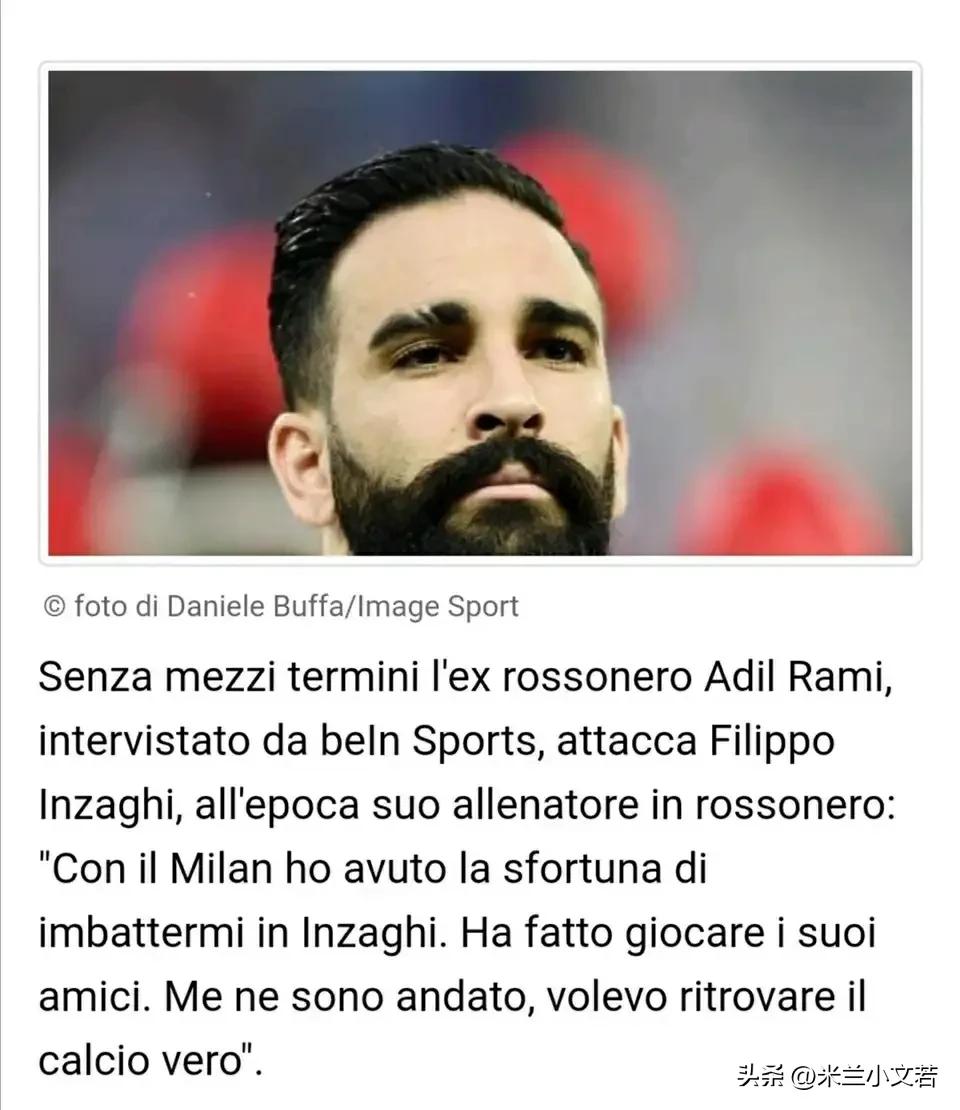Click the Image Sport credit text
This screenshot has height=1110, width=960.
pos(437,607)
